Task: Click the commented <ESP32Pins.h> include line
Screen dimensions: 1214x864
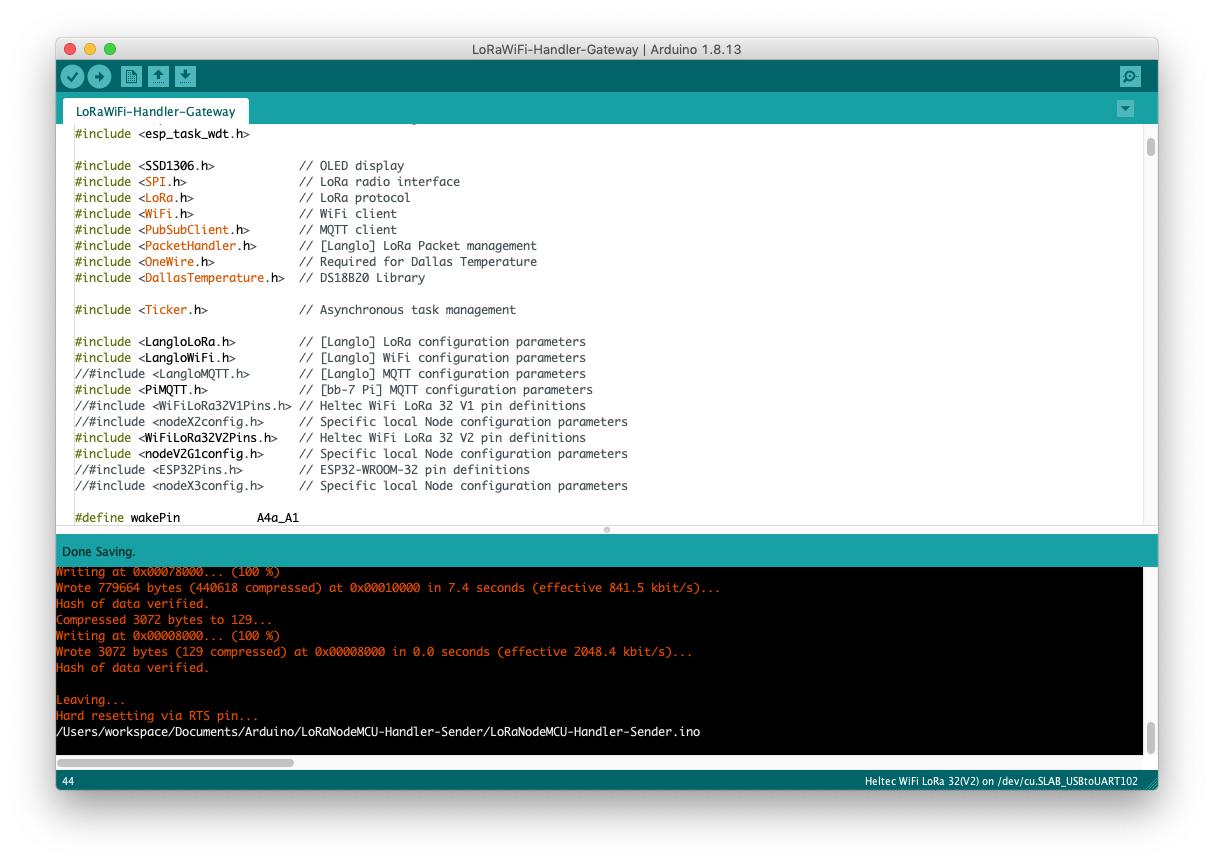Action: click(x=302, y=470)
